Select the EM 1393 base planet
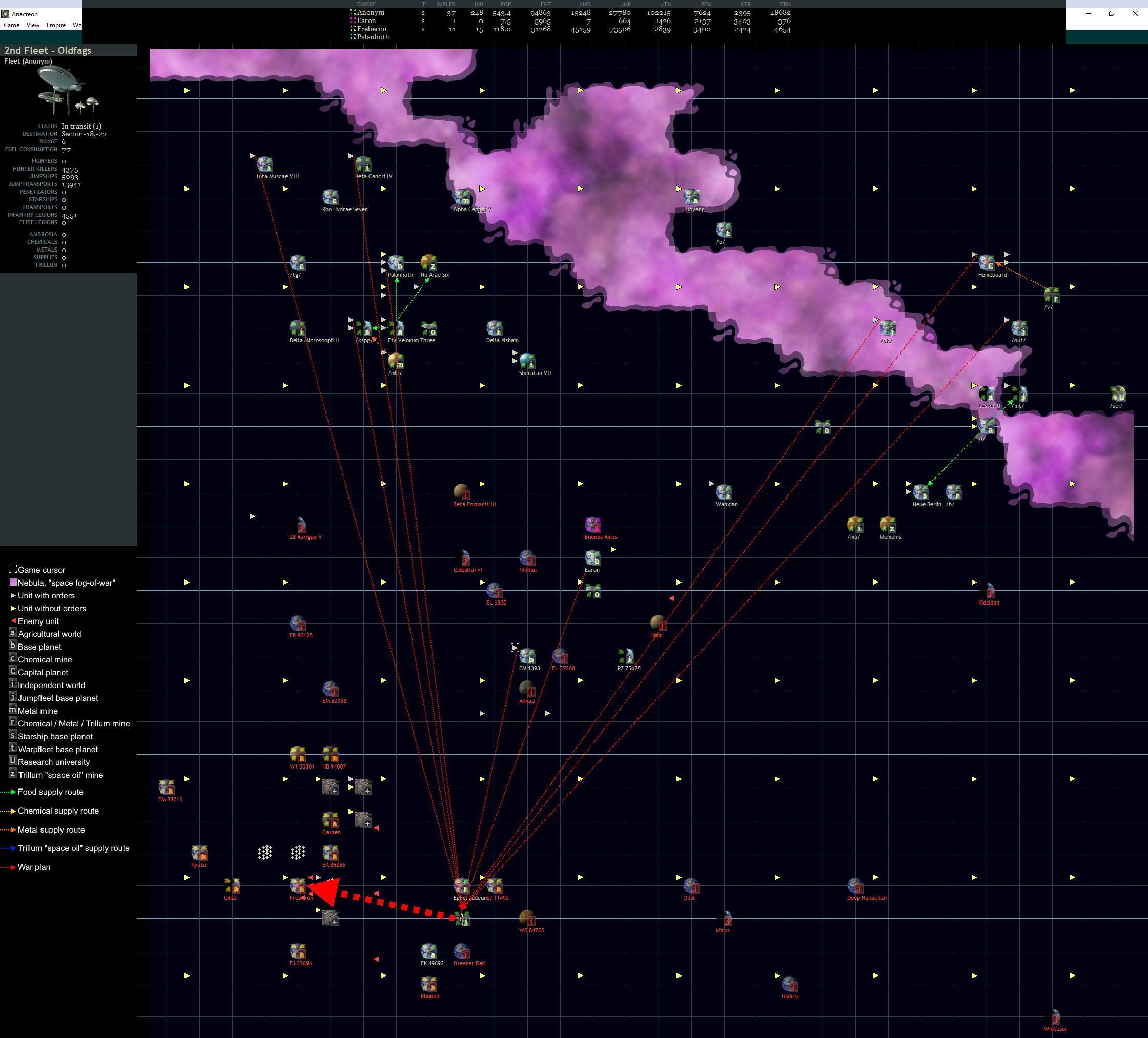Viewport: 1148px width, 1038px height. tap(527, 656)
